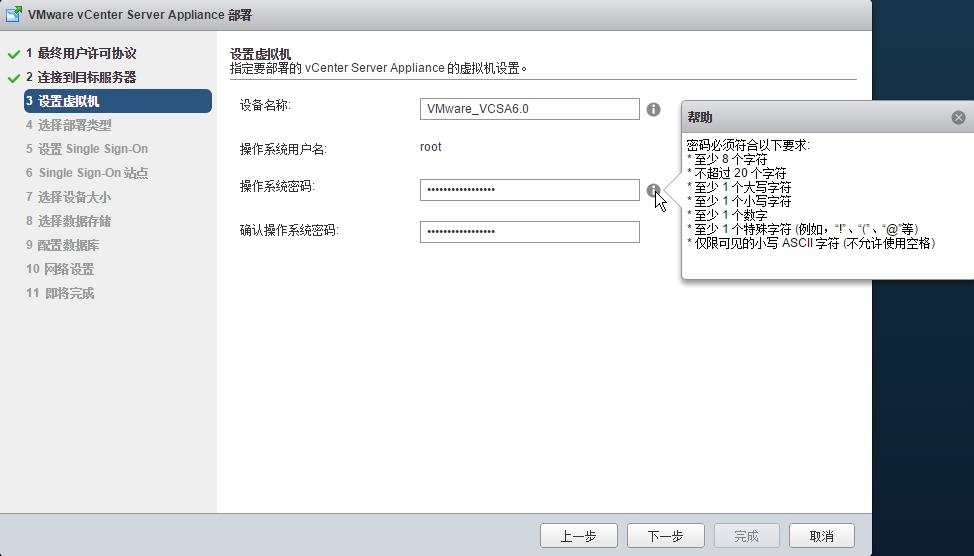Screen dimensions: 974x556
Task: Focus the 设备名称 input field
Action: coord(530,109)
